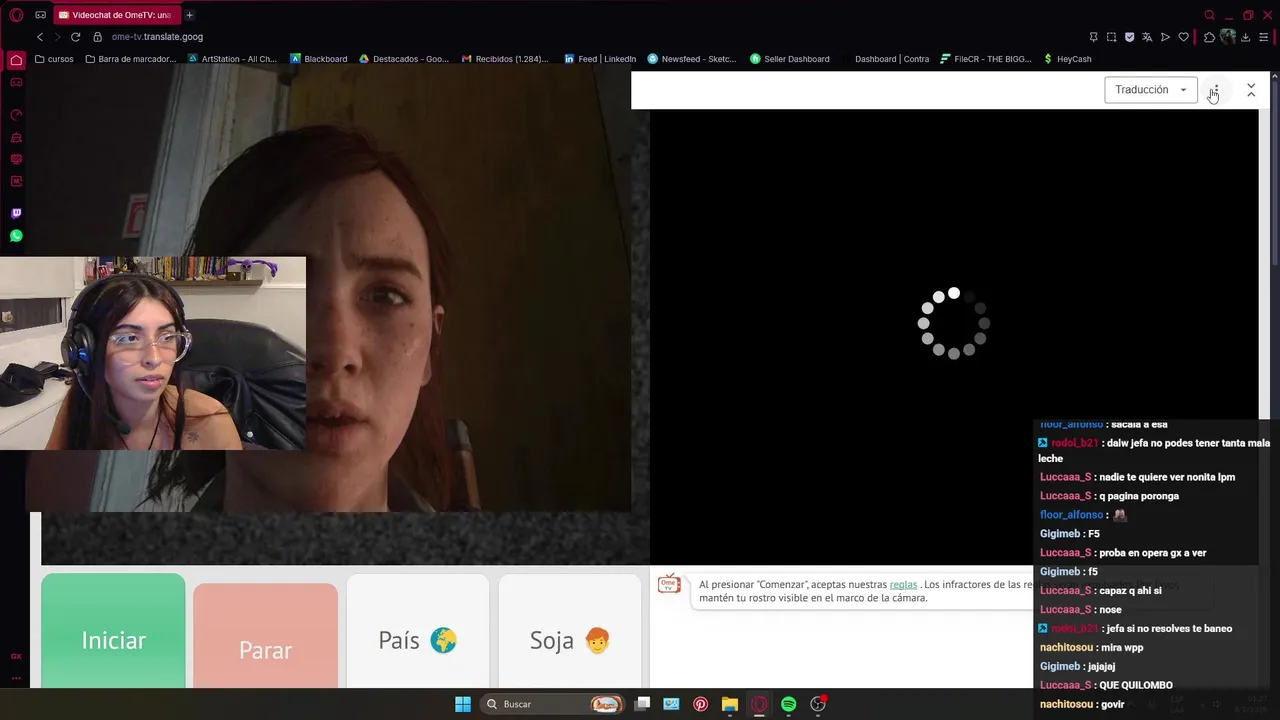Screen dimensions: 1280x720
Task: Select the Videochat de OmeTV tab
Action: tap(115, 15)
